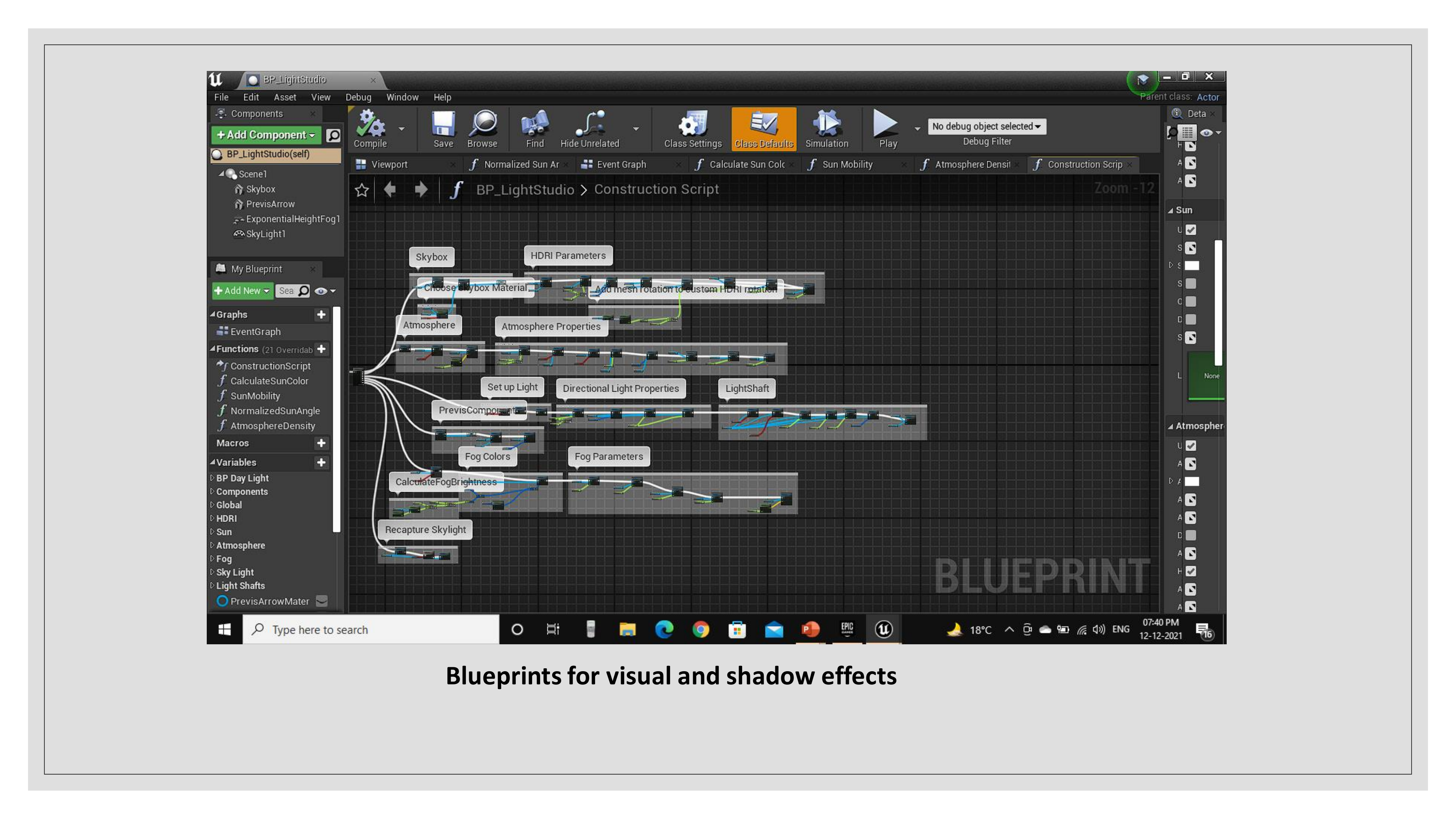Viewport: 1456px width, 819px height.
Task: Toggle first checked checkbox under Atmosphere
Action: [x=1191, y=446]
